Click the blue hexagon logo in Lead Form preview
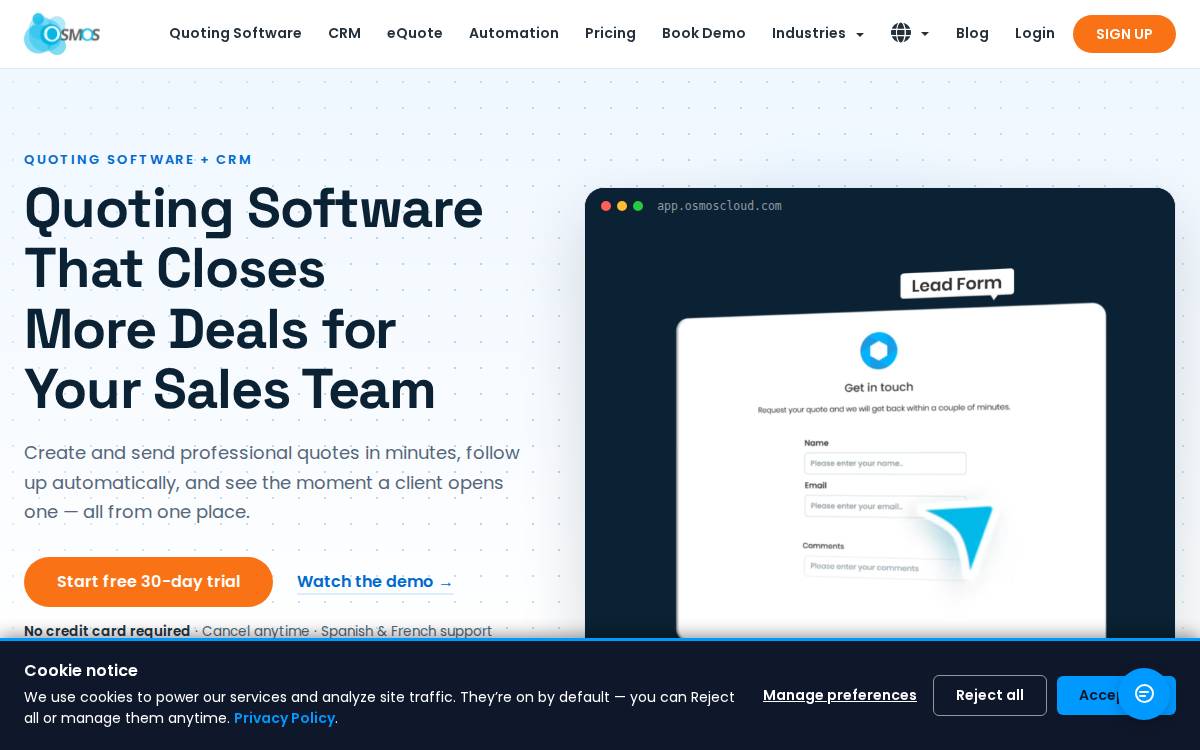This screenshot has height=750, width=1200. point(879,351)
